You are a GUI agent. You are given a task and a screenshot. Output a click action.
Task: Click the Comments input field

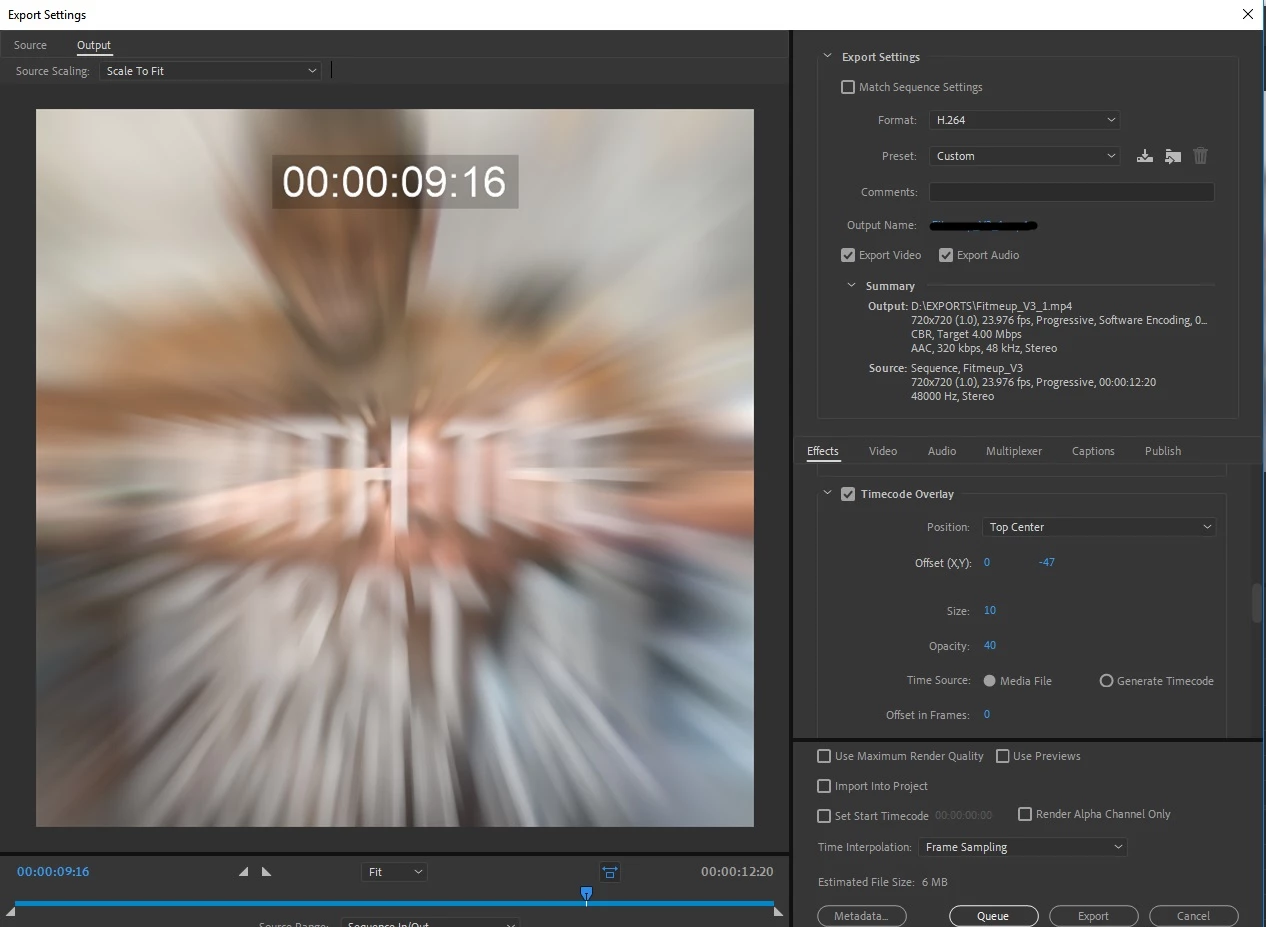point(1071,192)
